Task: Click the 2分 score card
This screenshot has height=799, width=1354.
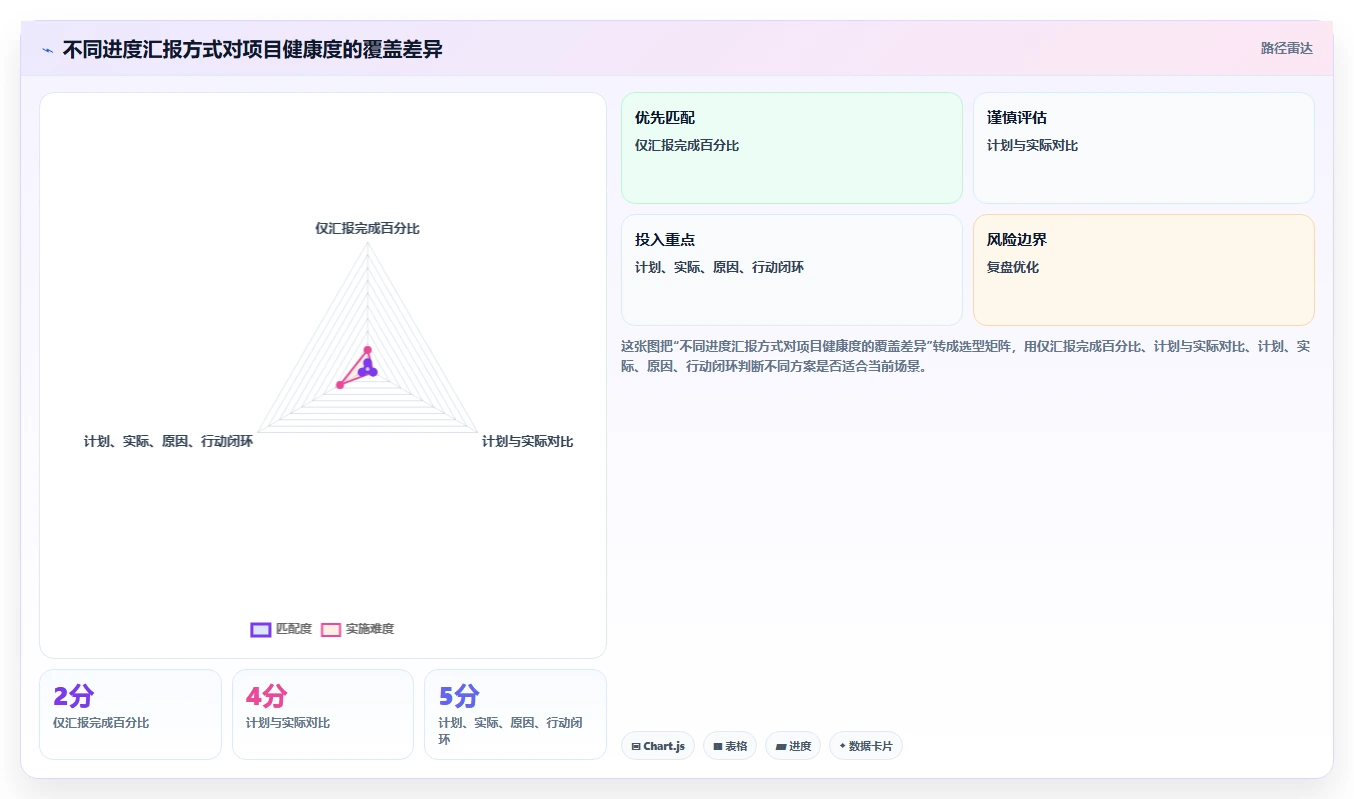Action: point(130,714)
